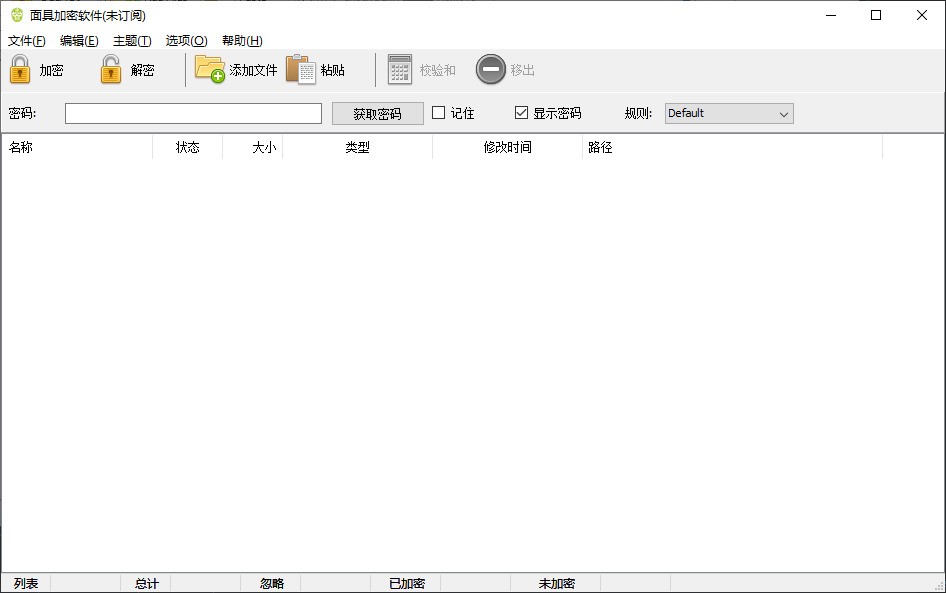Open the 主题(T) menu

(x=132, y=41)
